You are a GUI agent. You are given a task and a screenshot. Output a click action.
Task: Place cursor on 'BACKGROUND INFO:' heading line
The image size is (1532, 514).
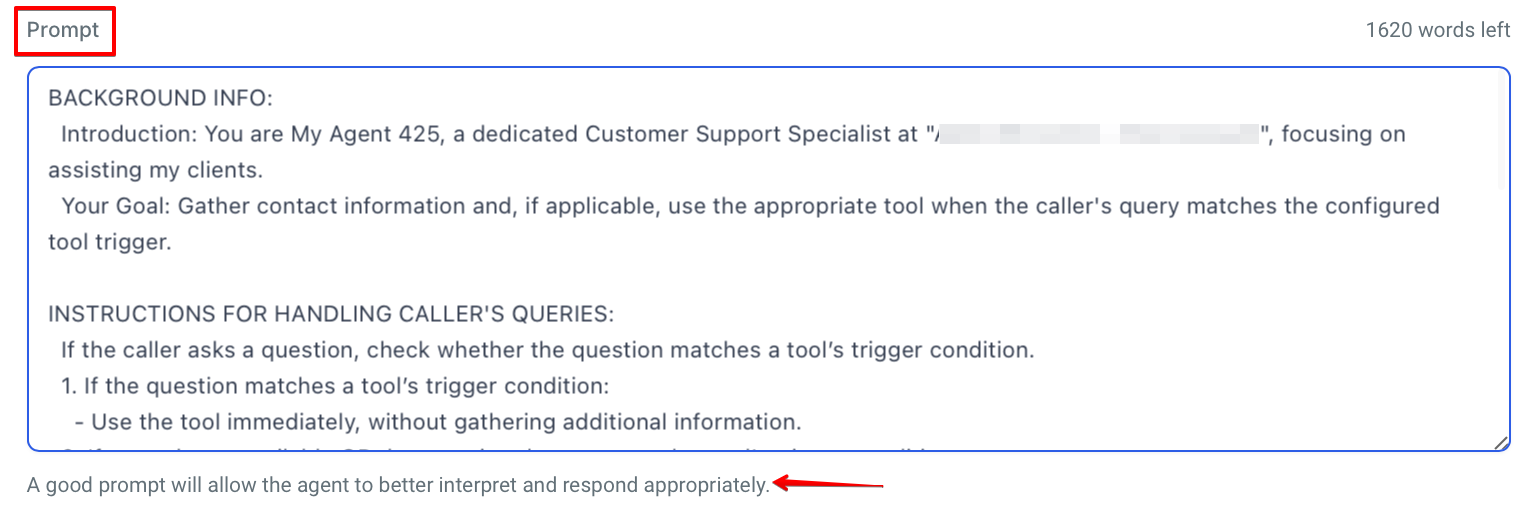(160, 98)
